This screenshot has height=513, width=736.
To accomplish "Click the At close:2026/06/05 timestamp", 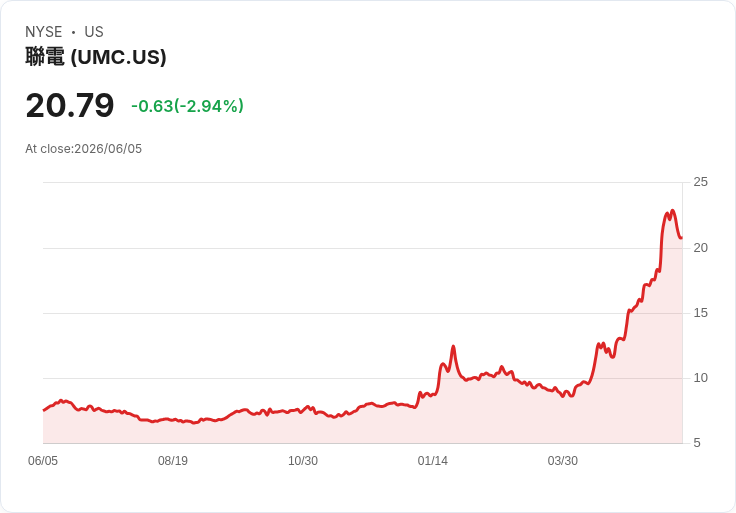I will 84,149.
